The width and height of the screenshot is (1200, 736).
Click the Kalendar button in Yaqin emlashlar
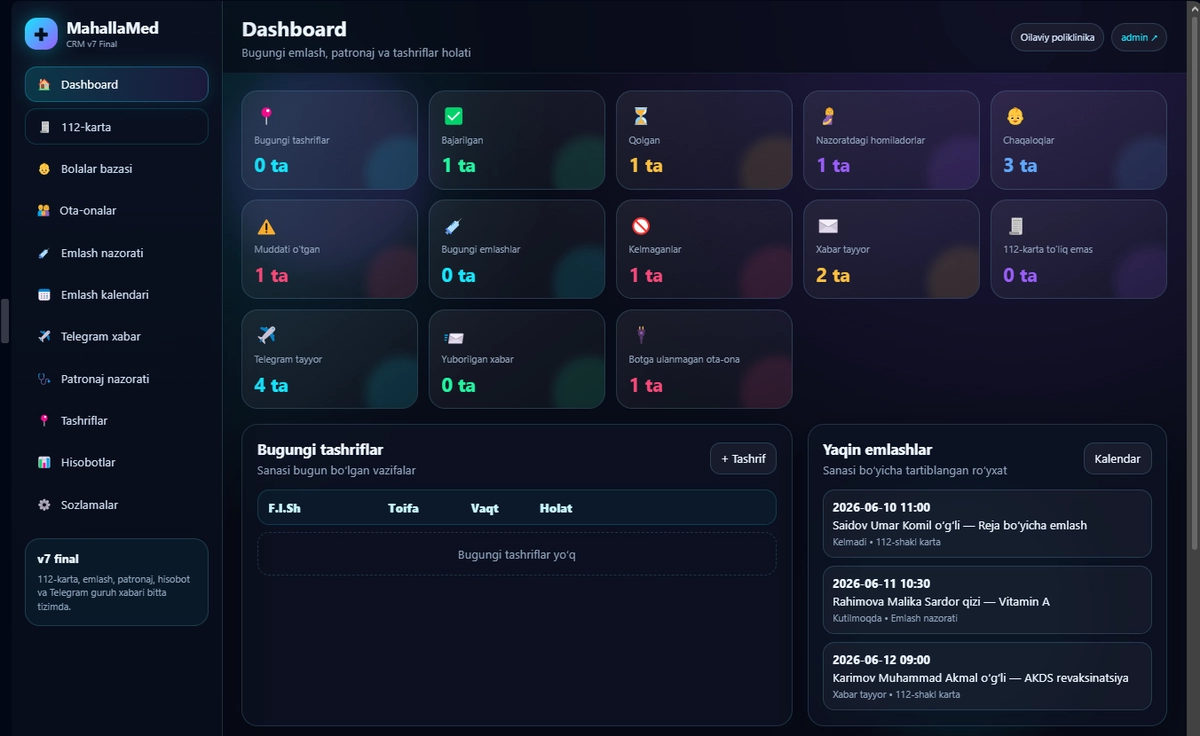(x=1117, y=459)
